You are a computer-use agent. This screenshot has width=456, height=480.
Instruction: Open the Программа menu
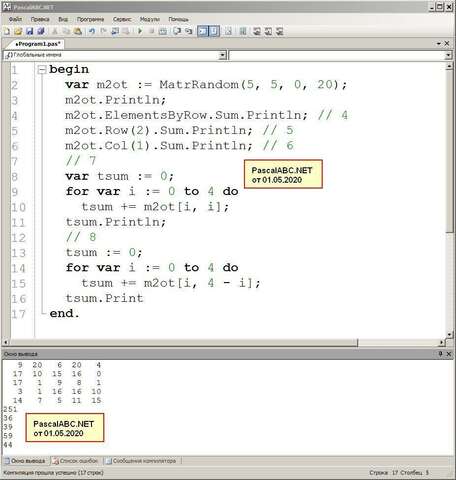(x=90, y=19)
